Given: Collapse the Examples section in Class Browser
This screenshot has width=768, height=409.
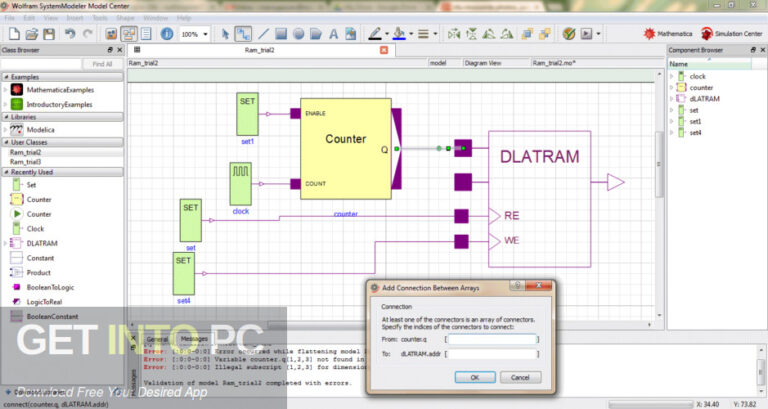Looking at the screenshot, I should [x=6, y=77].
